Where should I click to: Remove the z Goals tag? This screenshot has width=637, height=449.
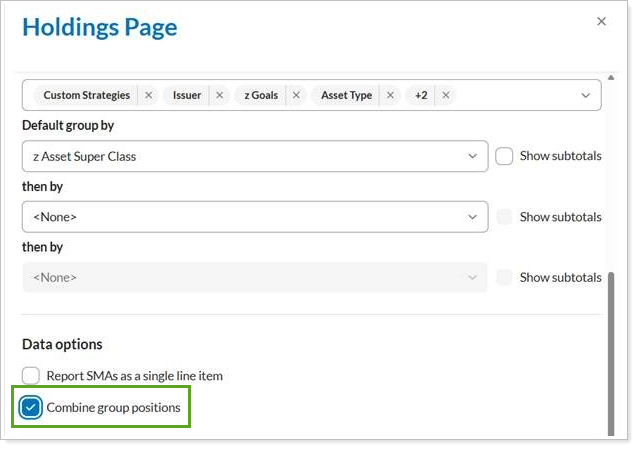tap(296, 96)
